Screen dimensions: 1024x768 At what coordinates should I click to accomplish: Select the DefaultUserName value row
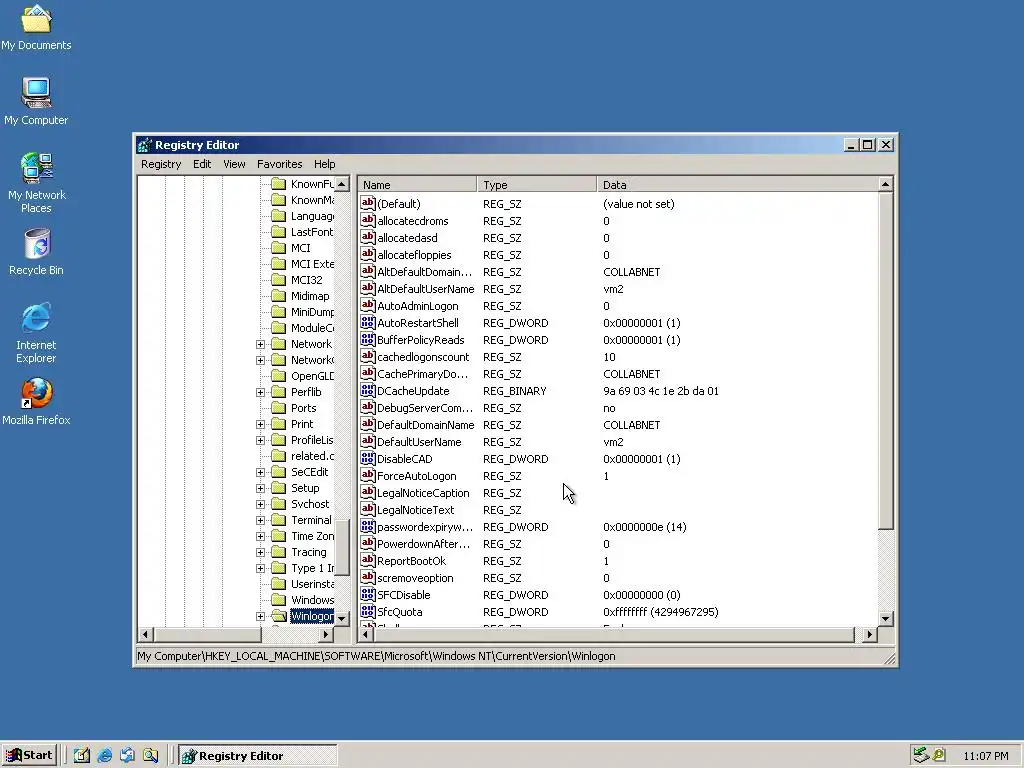pyautogui.click(x=618, y=442)
